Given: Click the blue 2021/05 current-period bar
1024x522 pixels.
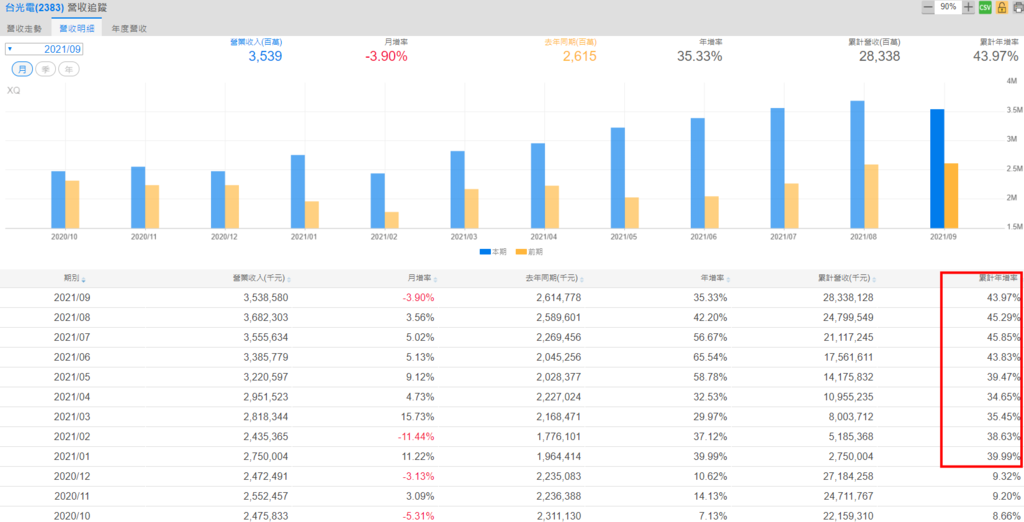Looking at the screenshot, I should tap(618, 178).
